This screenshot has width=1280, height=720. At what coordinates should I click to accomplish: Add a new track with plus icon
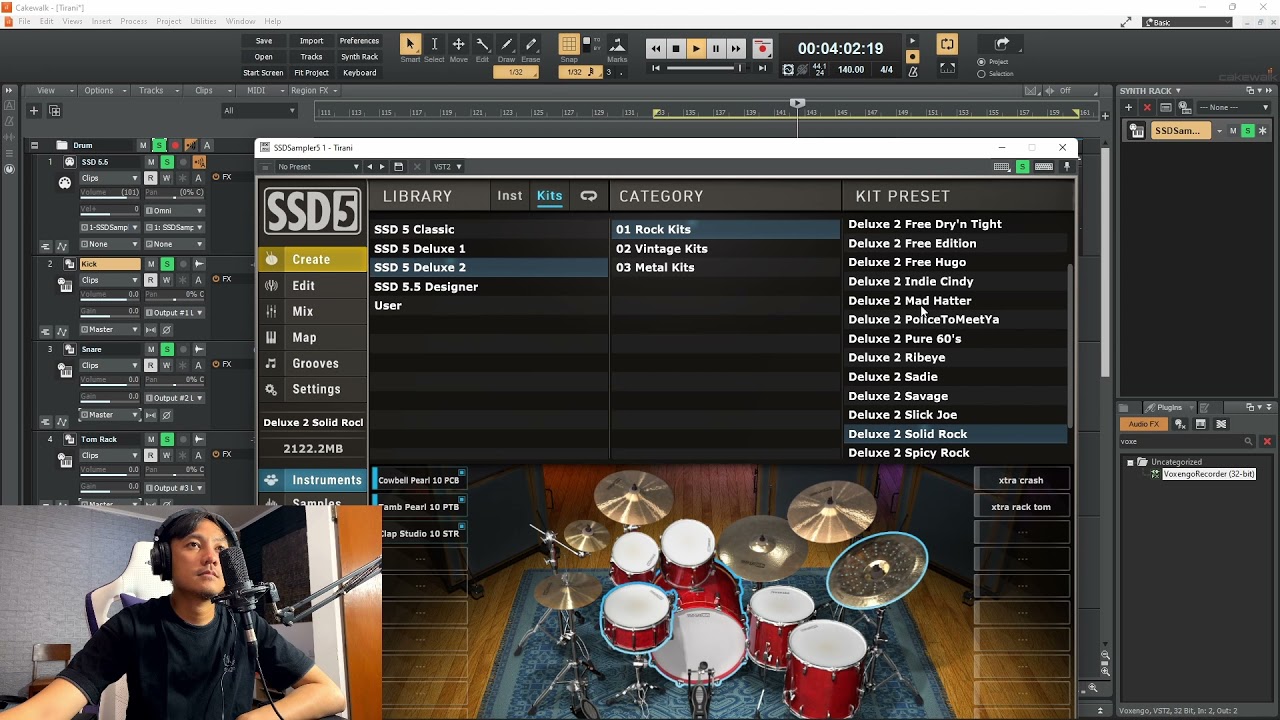point(33,111)
